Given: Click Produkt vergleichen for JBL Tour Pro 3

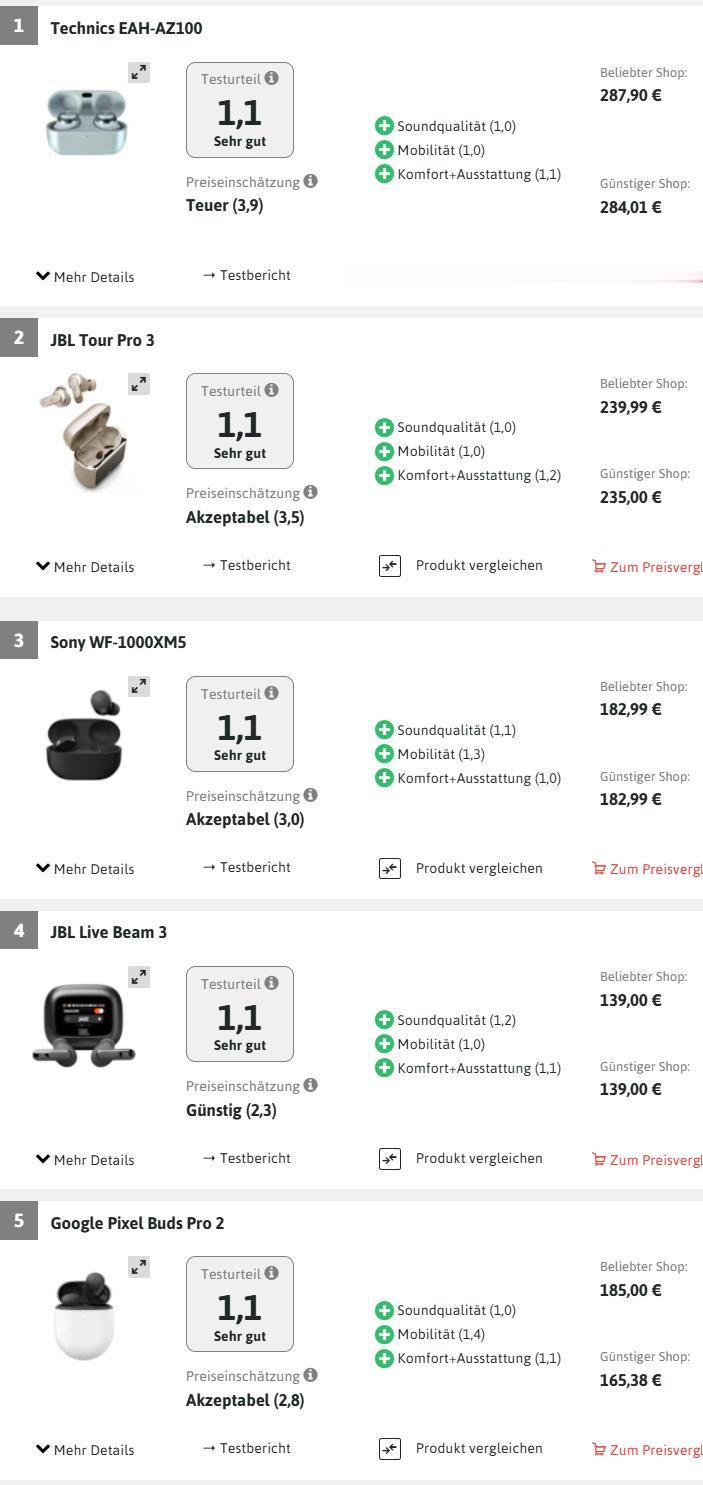Looking at the screenshot, I should tap(478, 566).
